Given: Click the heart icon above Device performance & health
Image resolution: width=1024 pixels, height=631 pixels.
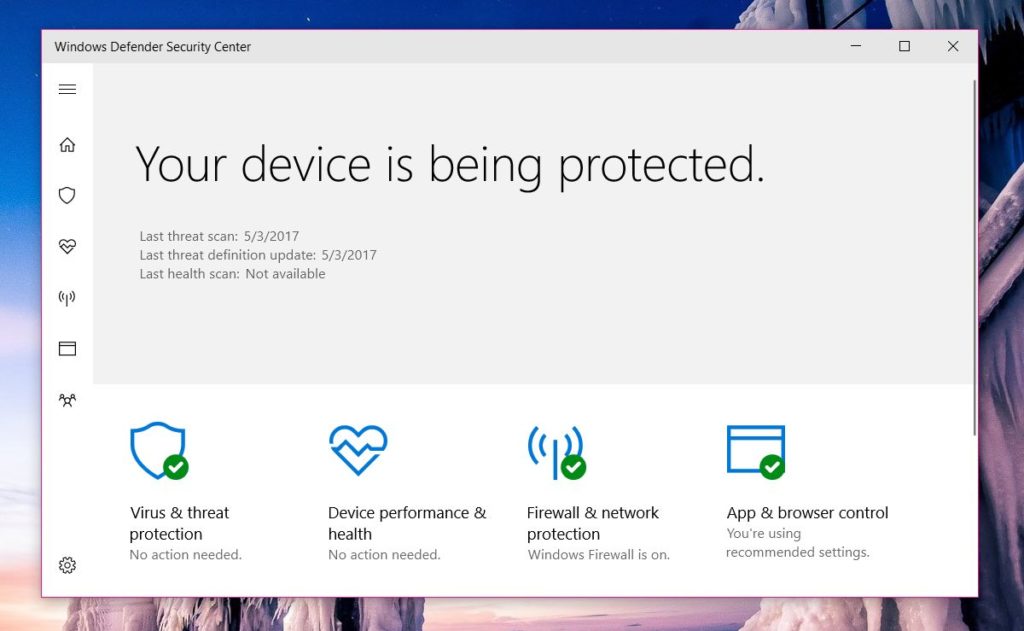Looking at the screenshot, I should tap(358, 450).
